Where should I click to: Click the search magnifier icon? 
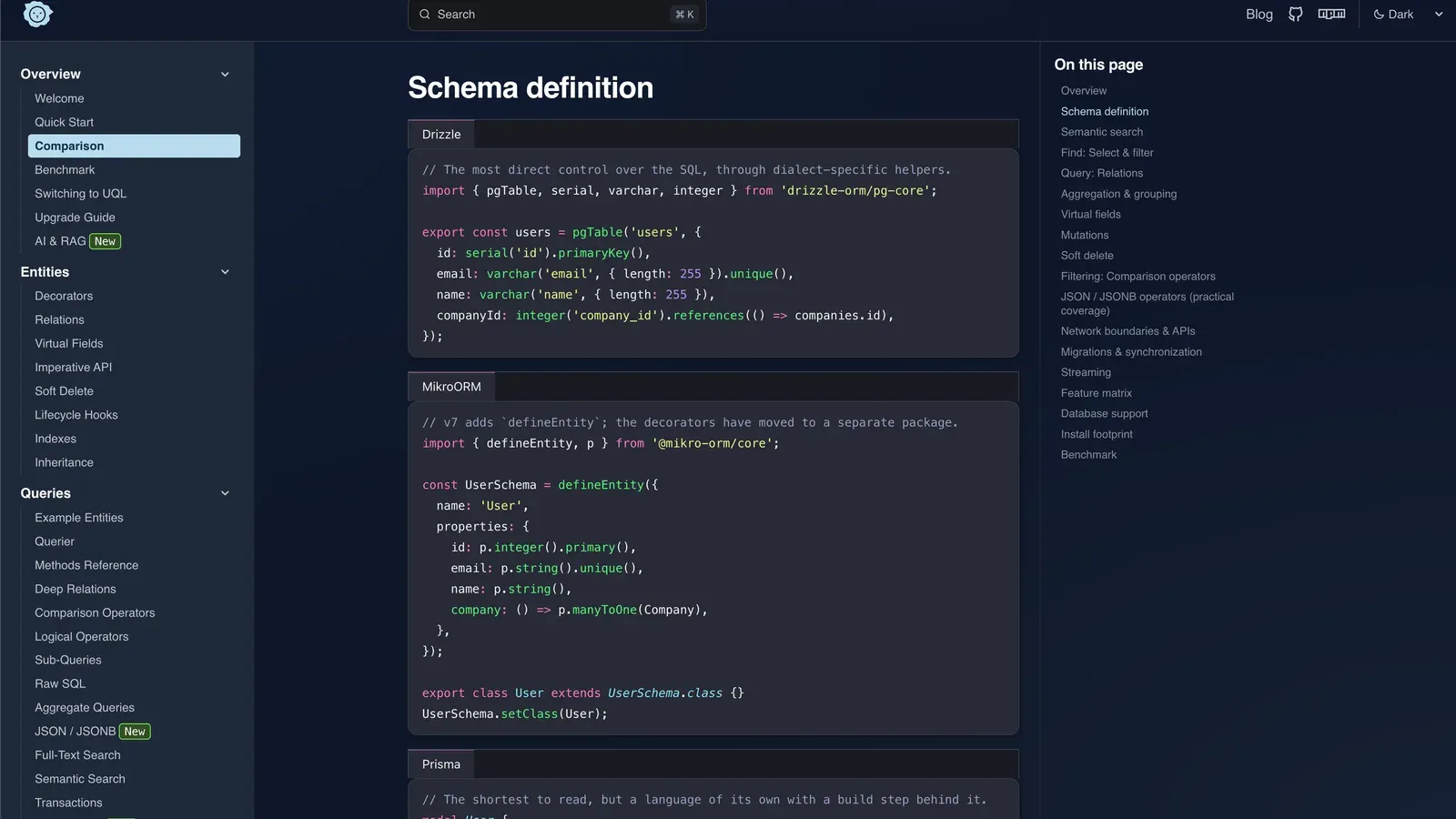[425, 15]
